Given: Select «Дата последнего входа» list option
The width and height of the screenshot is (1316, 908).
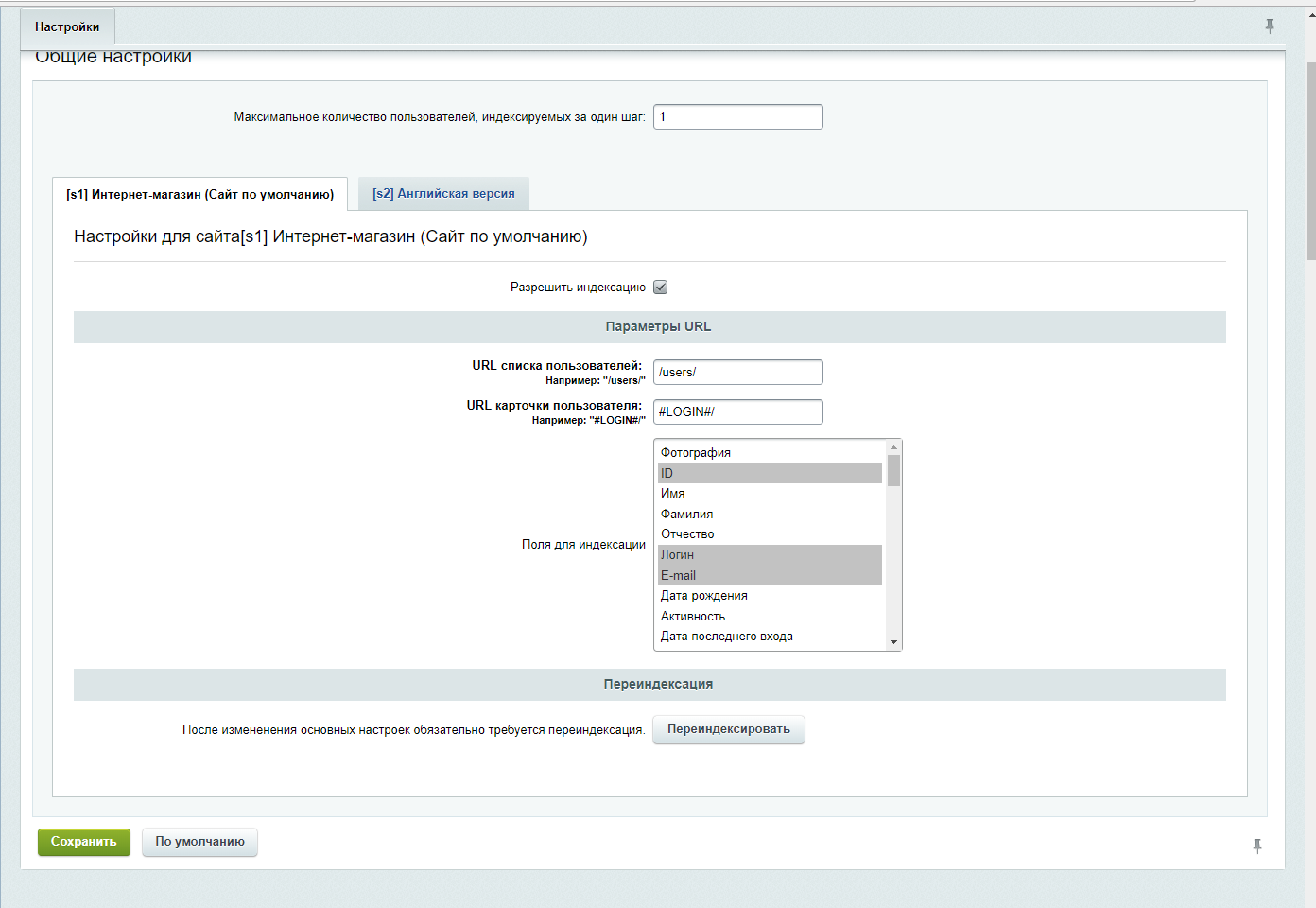Looking at the screenshot, I should (727, 637).
